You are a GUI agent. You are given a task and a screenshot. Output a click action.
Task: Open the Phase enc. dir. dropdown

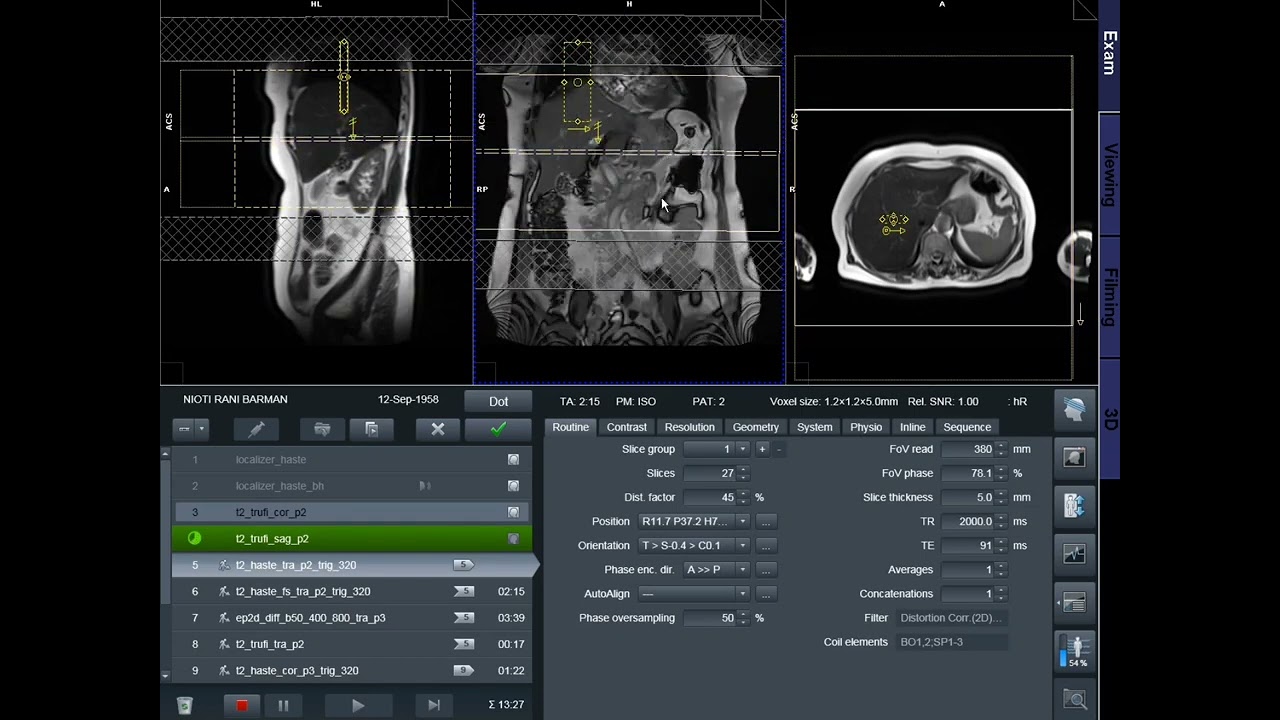[x=742, y=569]
